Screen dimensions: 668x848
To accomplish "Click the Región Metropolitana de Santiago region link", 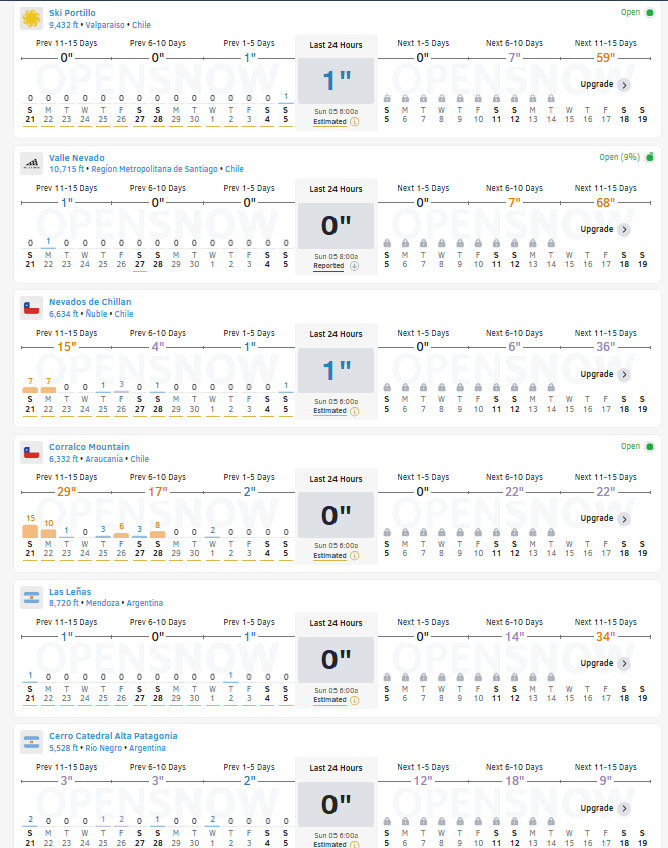I will [x=155, y=169].
